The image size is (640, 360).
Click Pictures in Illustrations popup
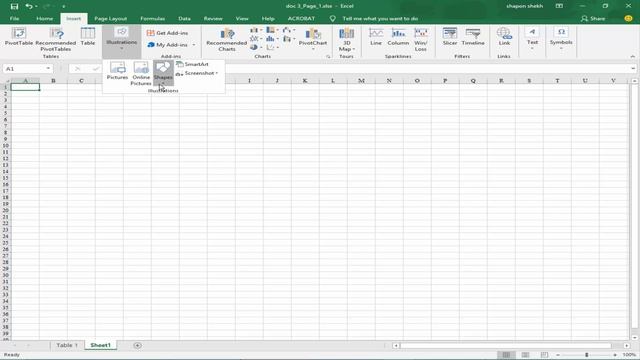click(x=117, y=71)
